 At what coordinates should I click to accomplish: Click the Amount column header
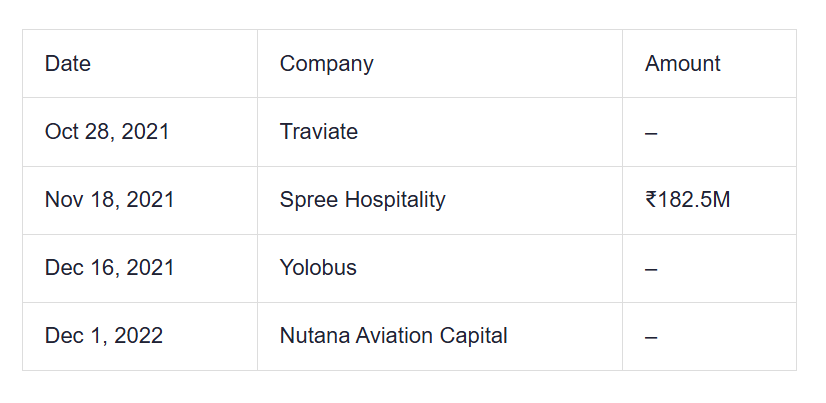pos(682,64)
